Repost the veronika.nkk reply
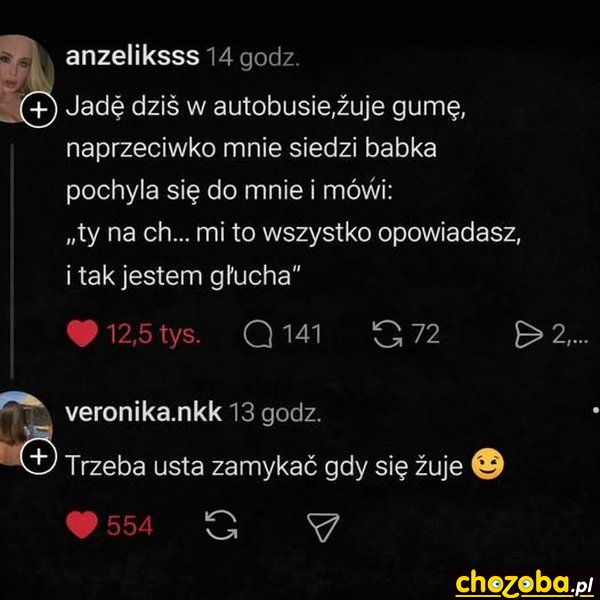The height and width of the screenshot is (600, 600). tap(221, 525)
